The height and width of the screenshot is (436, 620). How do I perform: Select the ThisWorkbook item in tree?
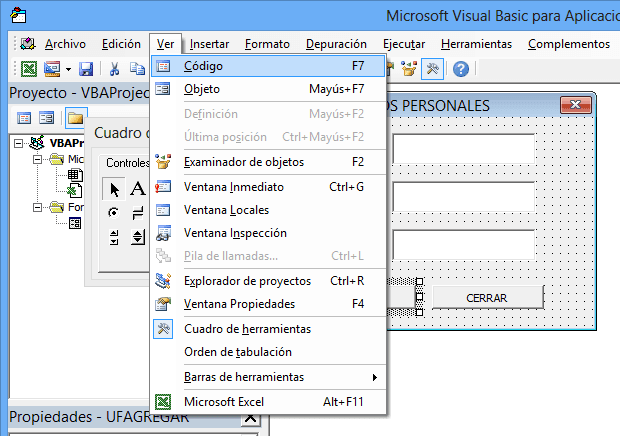point(74,191)
